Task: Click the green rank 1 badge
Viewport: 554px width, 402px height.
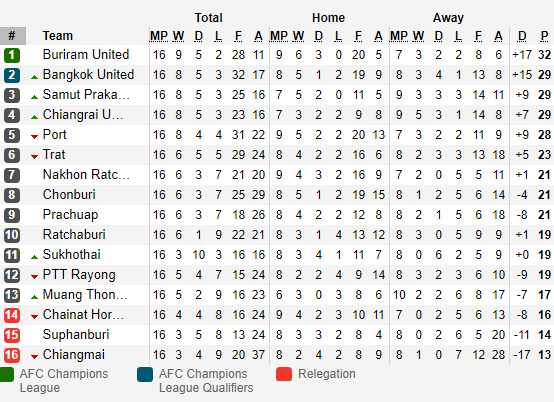Action: tap(12, 55)
